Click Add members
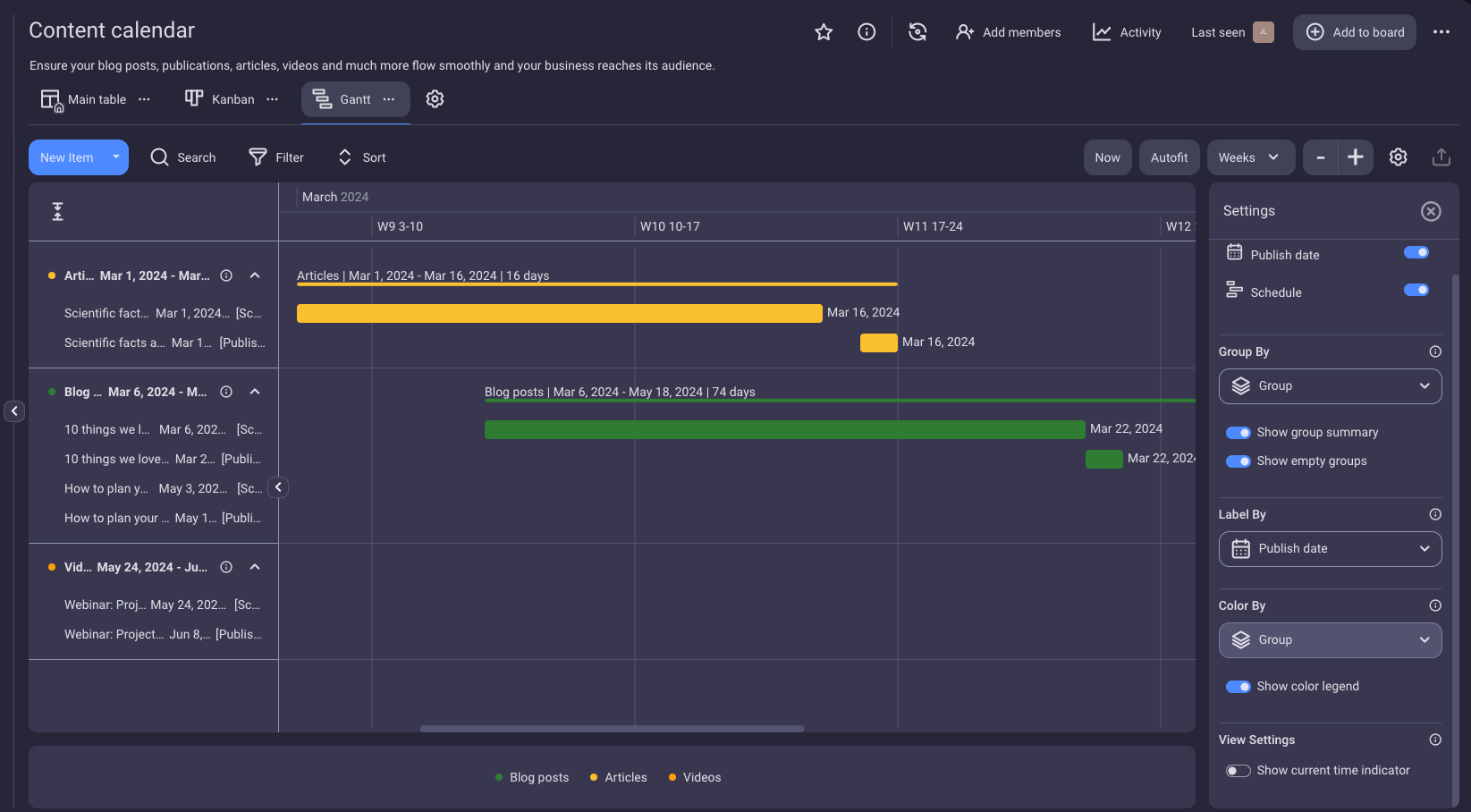The width and height of the screenshot is (1471, 812). [1008, 32]
